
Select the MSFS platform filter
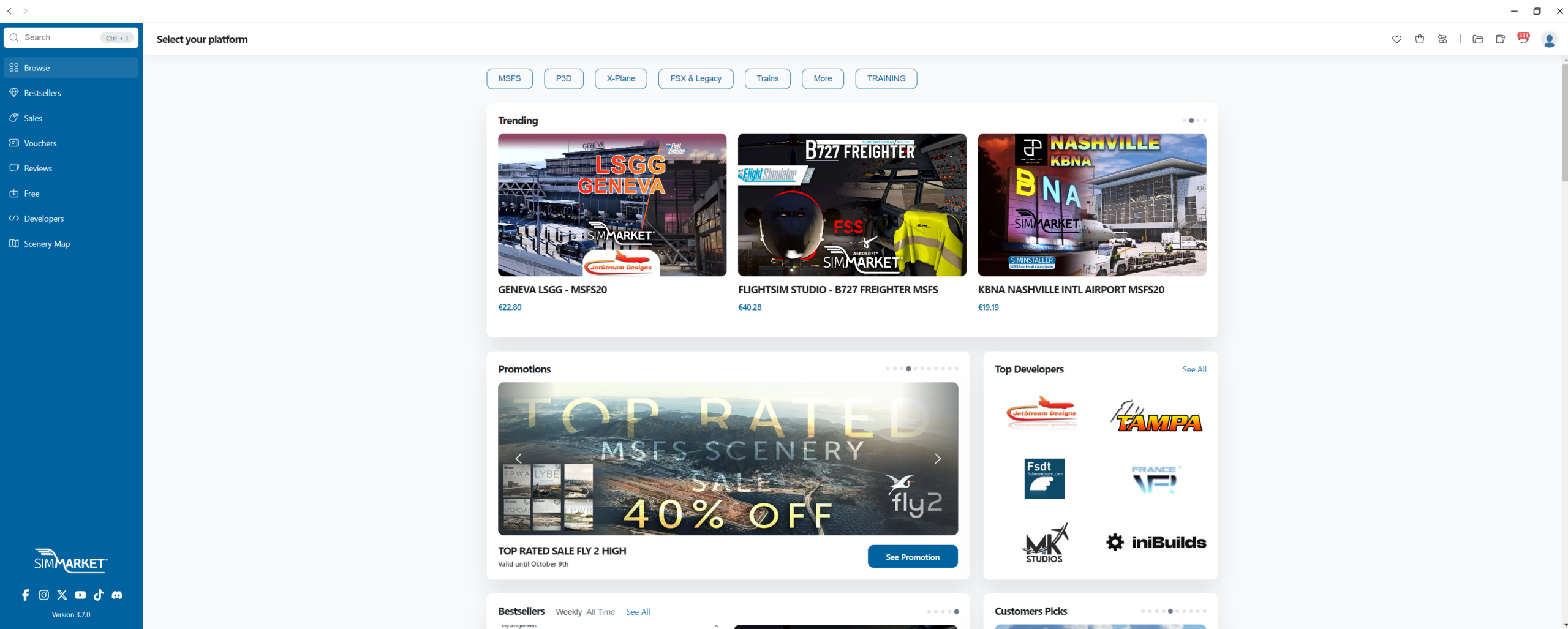pos(509,78)
